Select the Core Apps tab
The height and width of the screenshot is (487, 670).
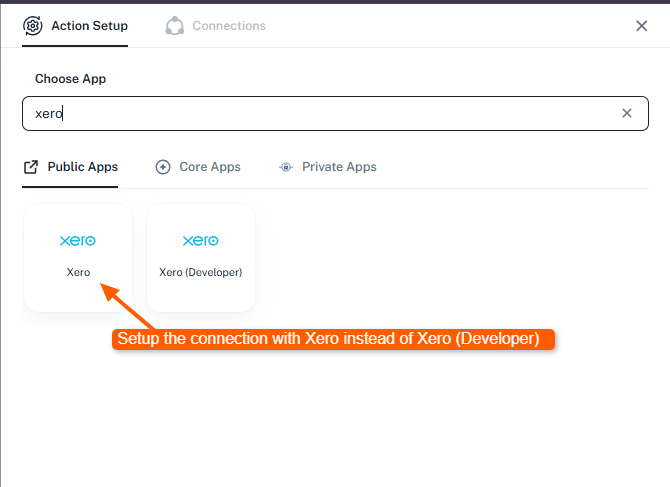click(x=198, y=167)
